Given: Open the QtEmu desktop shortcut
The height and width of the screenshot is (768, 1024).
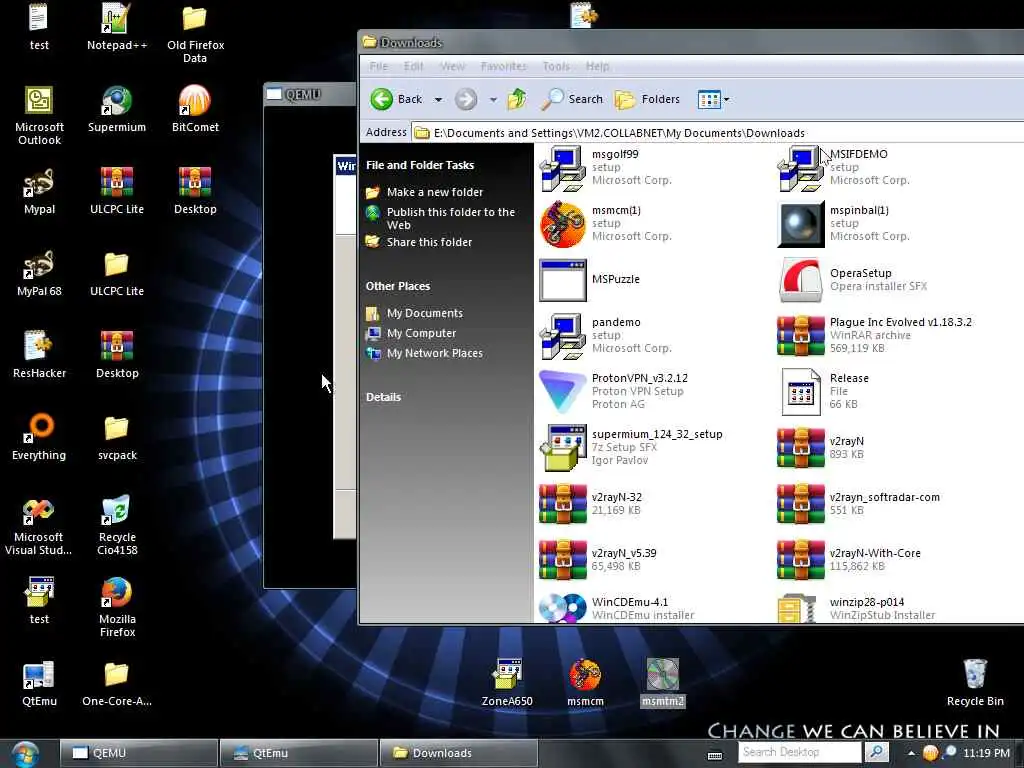Looking at the screenshot, I should [39, 683].
